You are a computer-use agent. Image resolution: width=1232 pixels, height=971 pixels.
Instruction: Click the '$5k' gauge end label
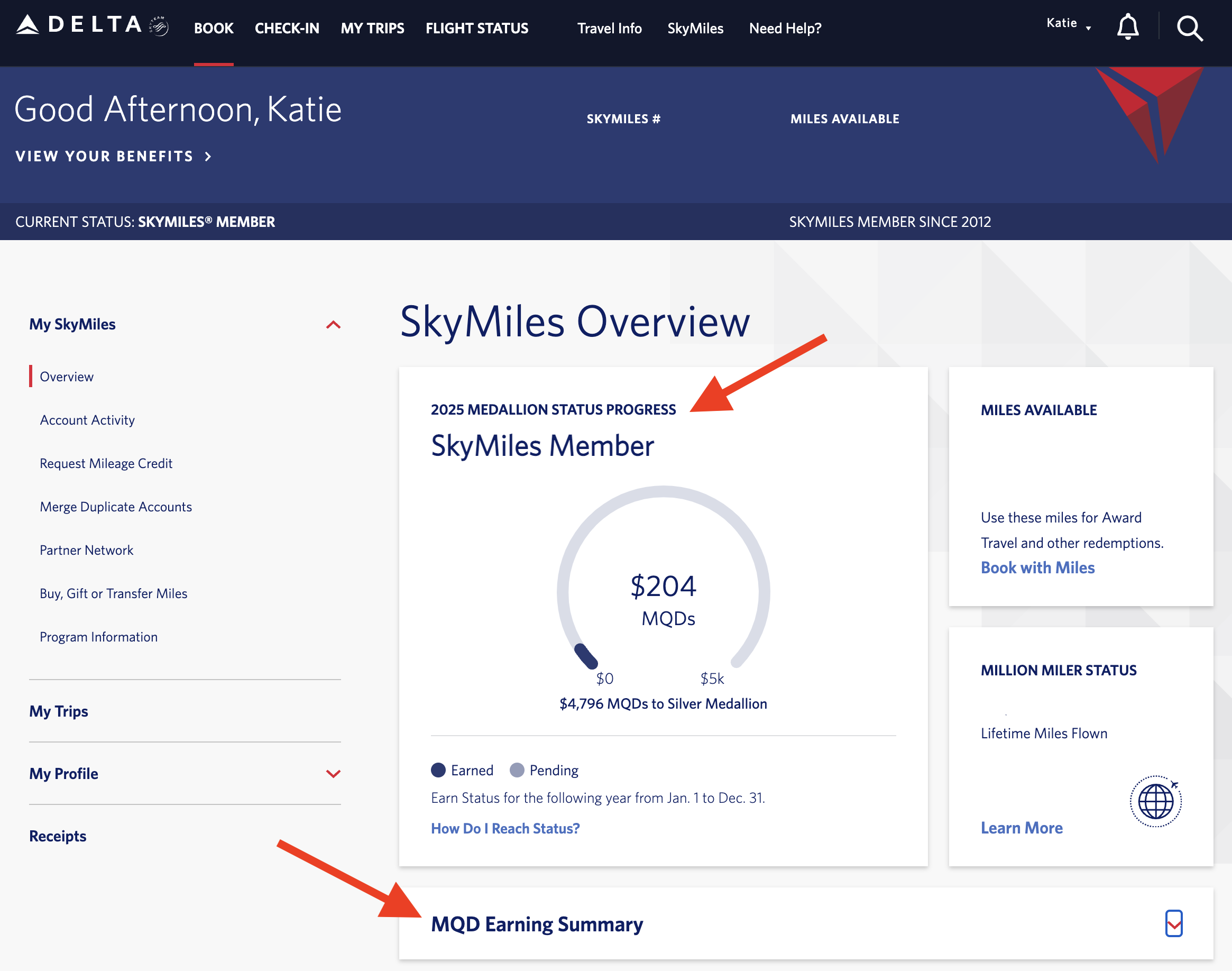pyautogui.click(x=712, y=678)
